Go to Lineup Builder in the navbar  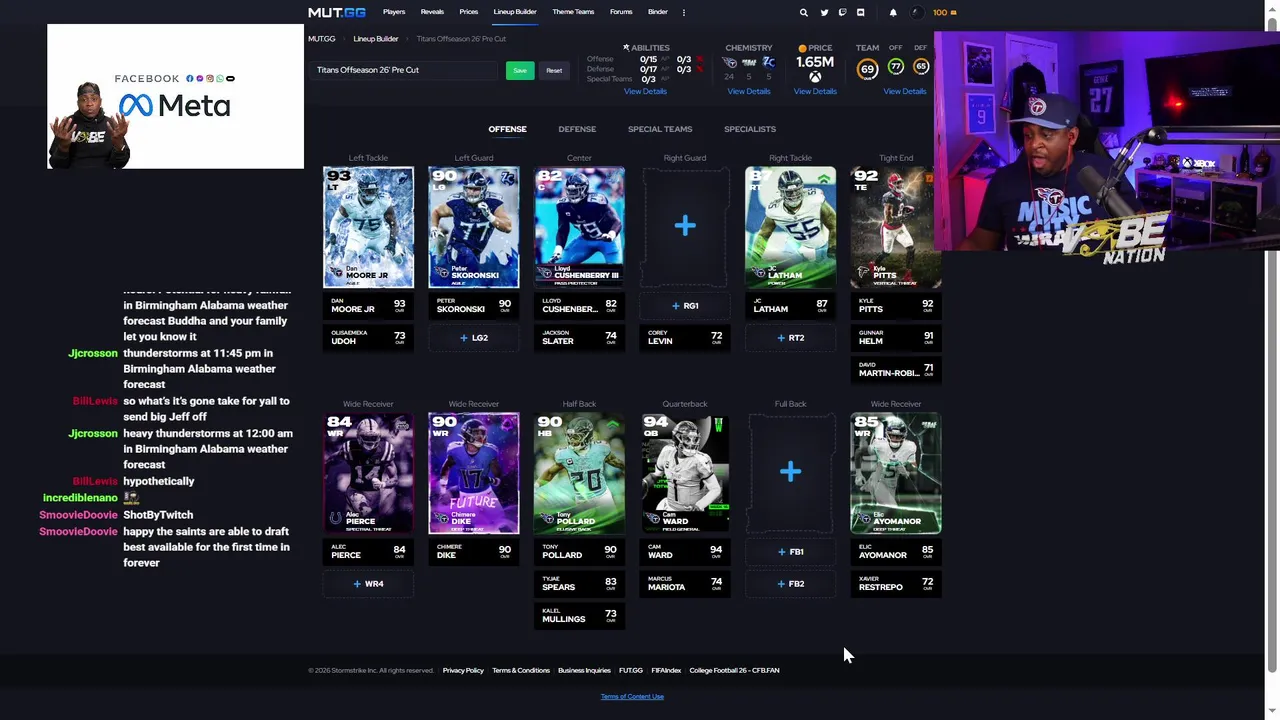515,12
